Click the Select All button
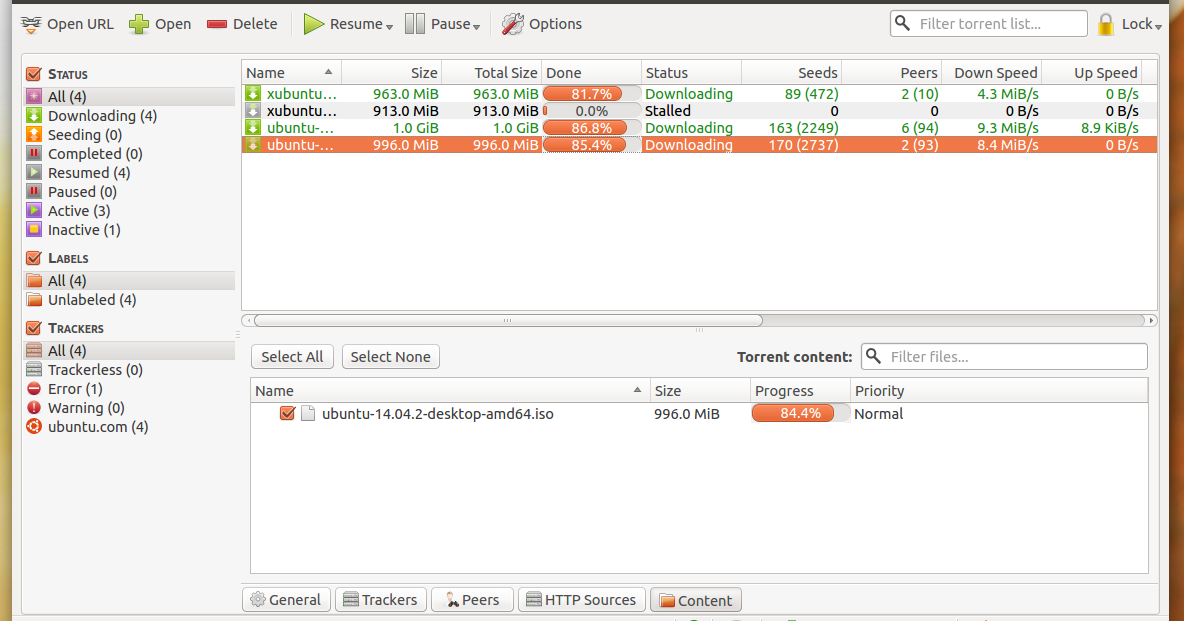Screen dimensions: 1184x621 tap(291, 356)
